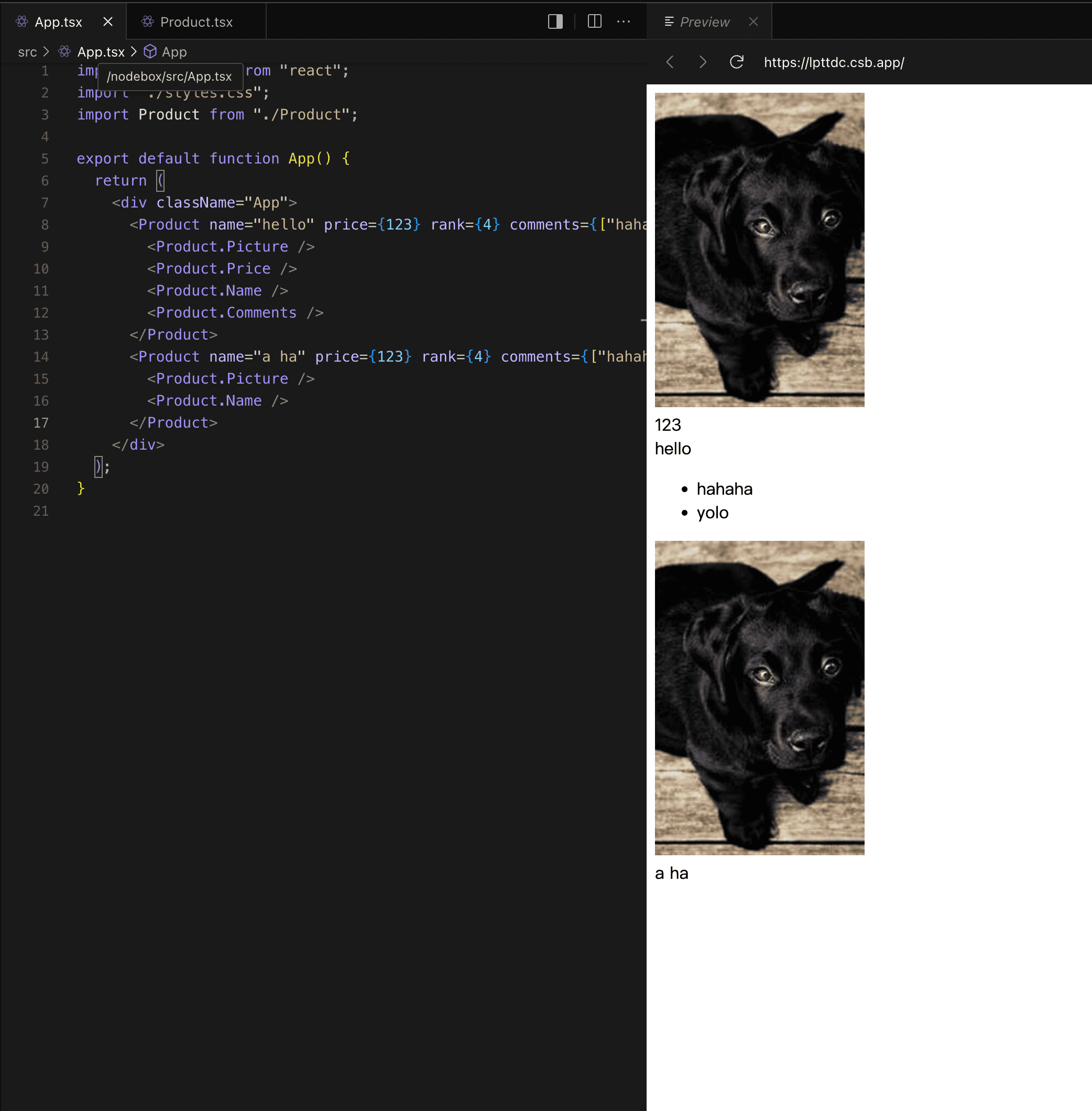
Task: Close the App.tsx tab
Action: coord(108,22)
